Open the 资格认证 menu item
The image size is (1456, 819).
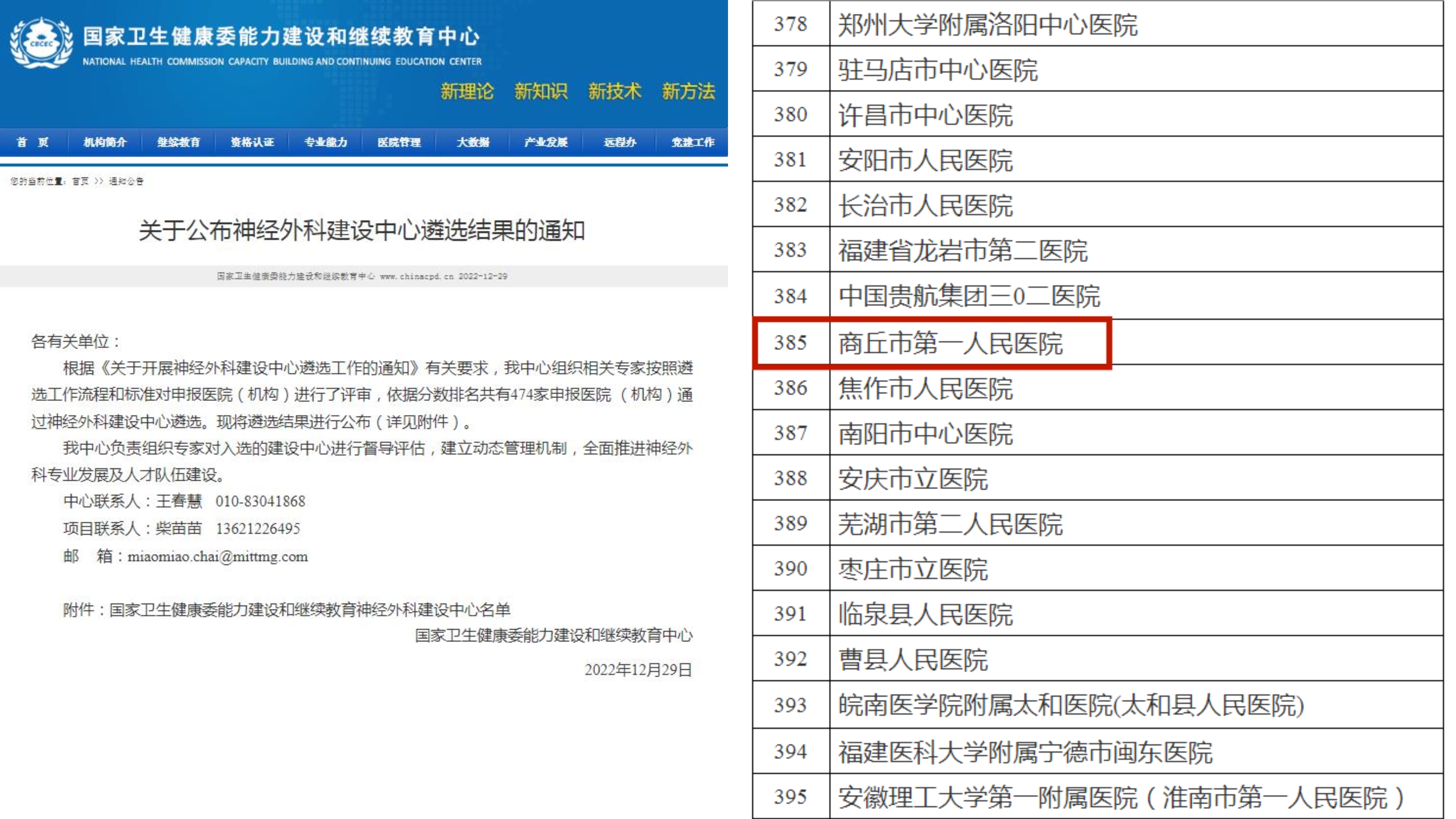pyautogui.click(x=252, y=143)
